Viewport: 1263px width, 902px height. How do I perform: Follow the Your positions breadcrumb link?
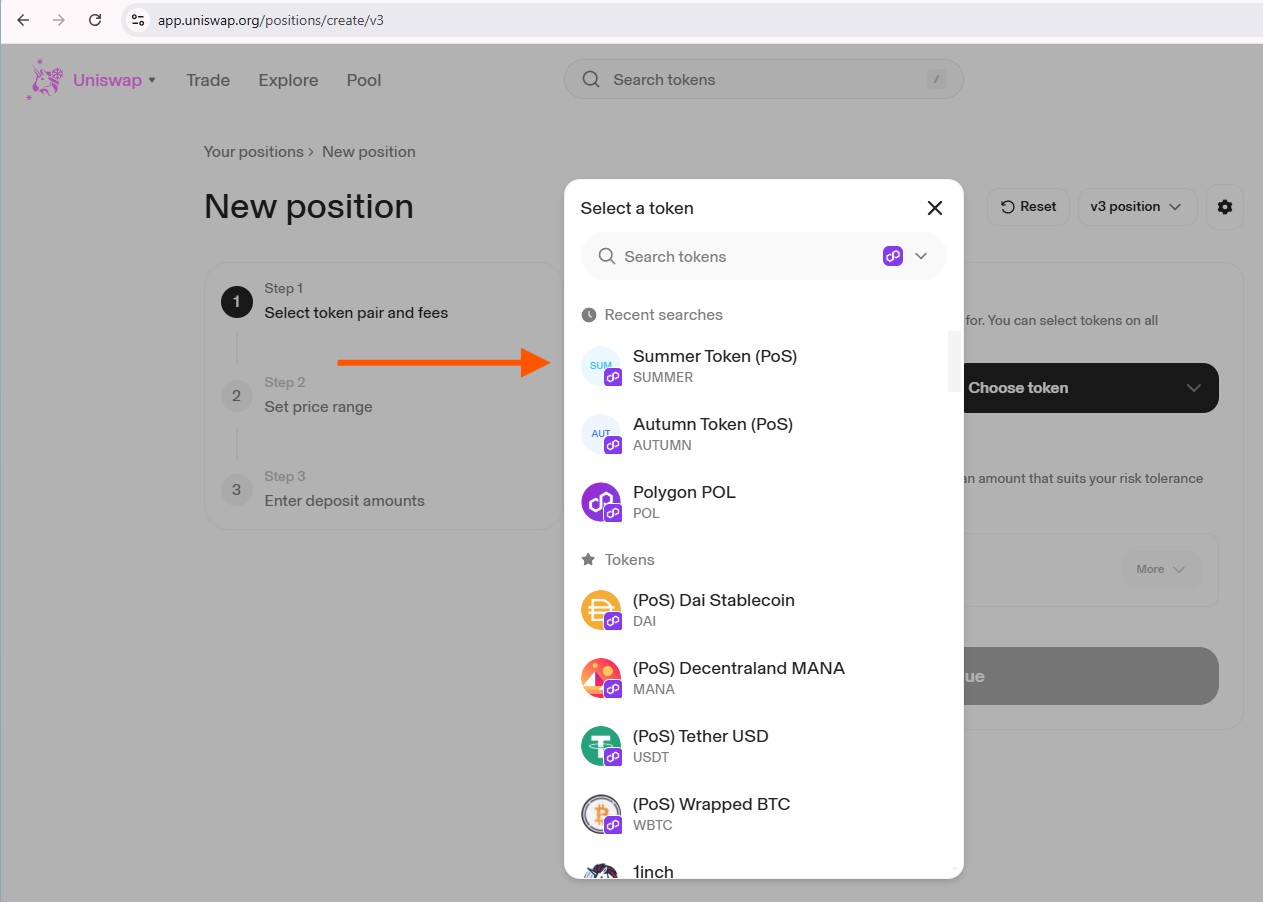(253, 152)
